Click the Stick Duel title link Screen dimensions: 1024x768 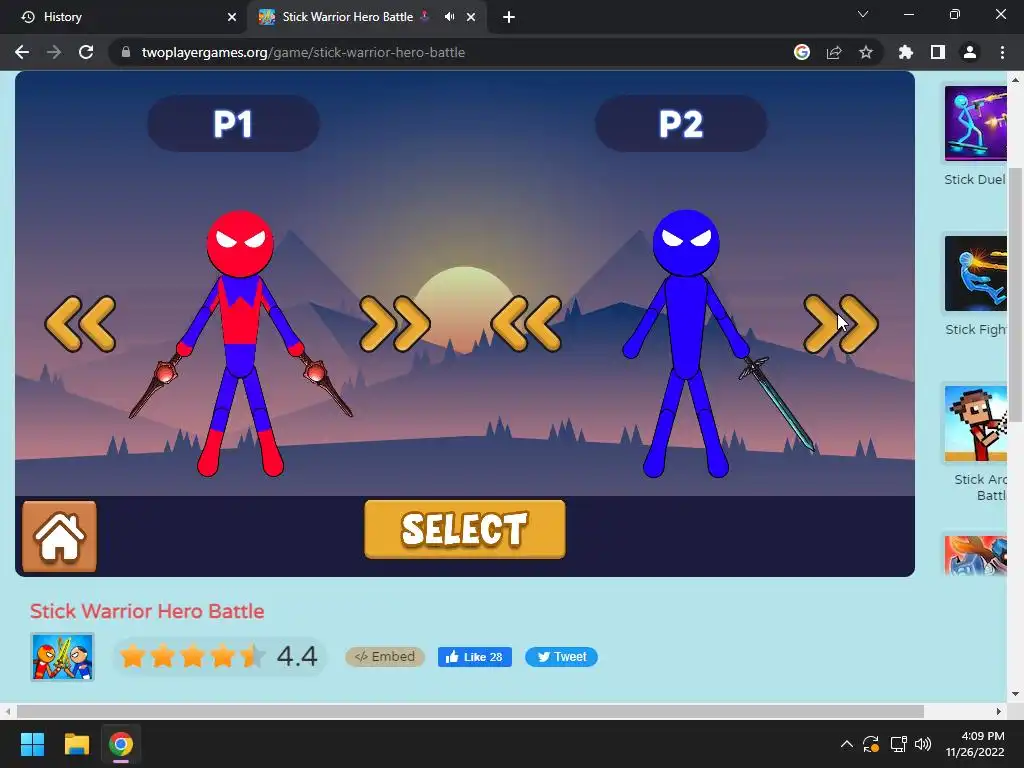point(975,180)
